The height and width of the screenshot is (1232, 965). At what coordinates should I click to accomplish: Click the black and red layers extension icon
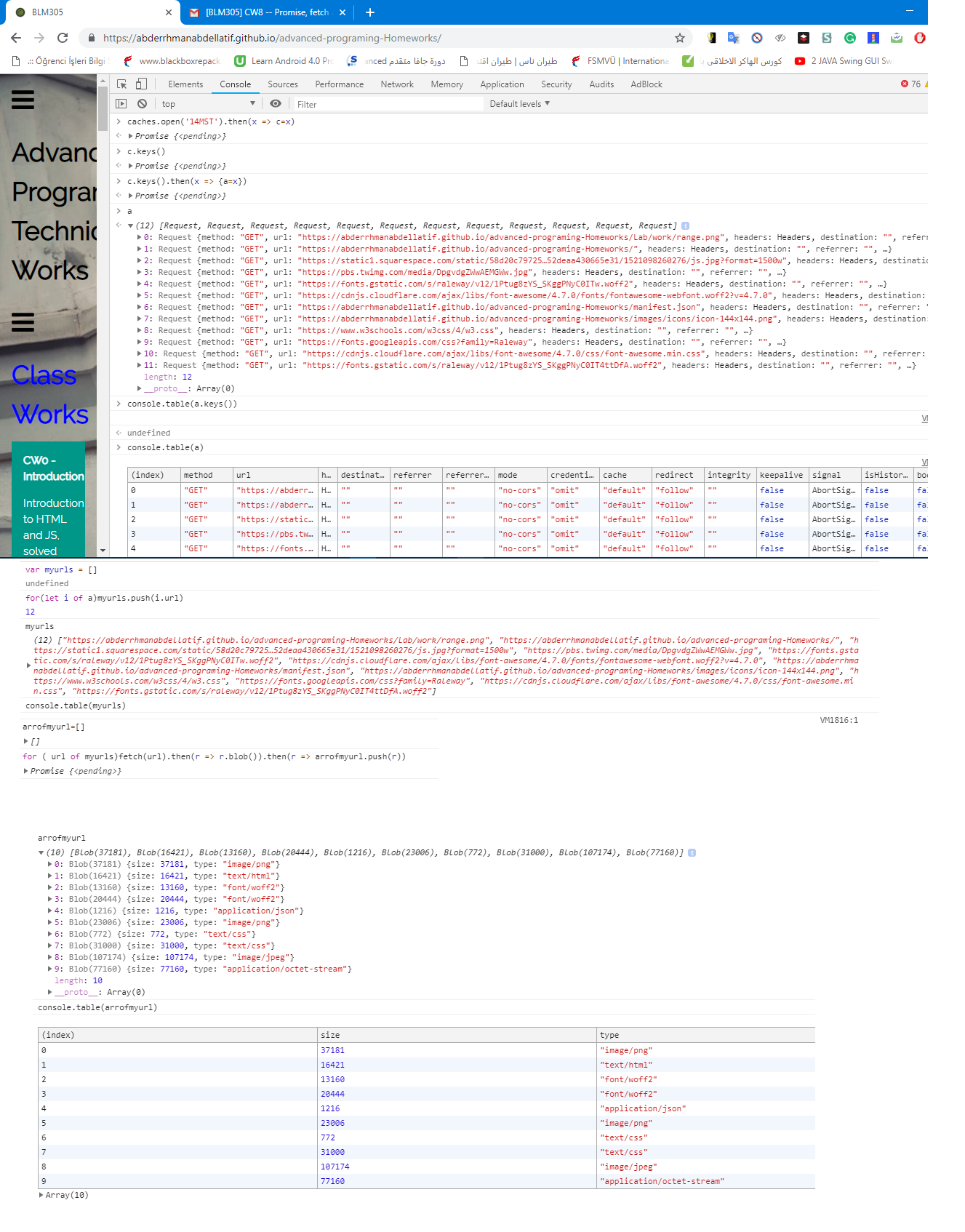(804, 38)
